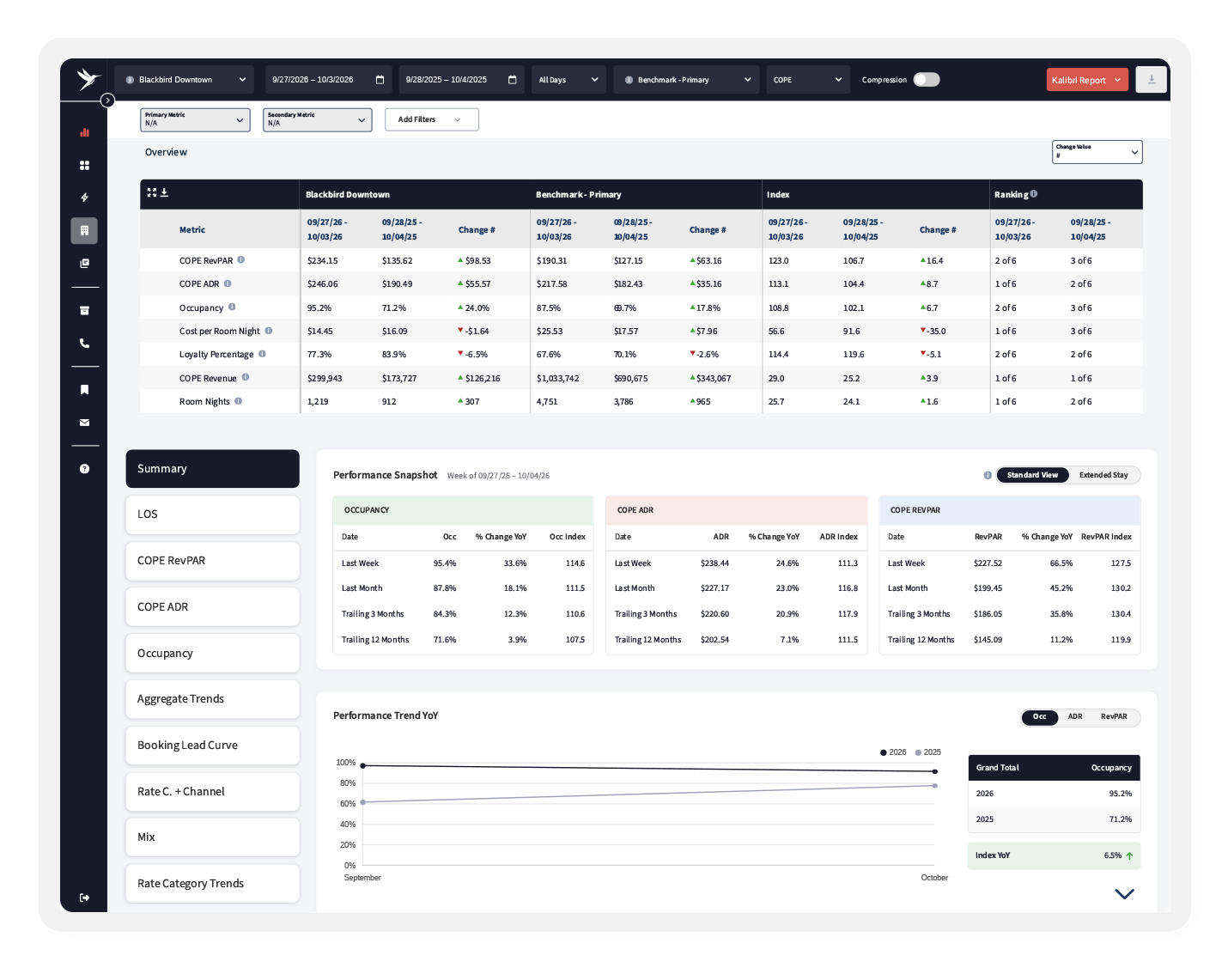Open the stacked library sidebar icon

click(x=84, y=264)
